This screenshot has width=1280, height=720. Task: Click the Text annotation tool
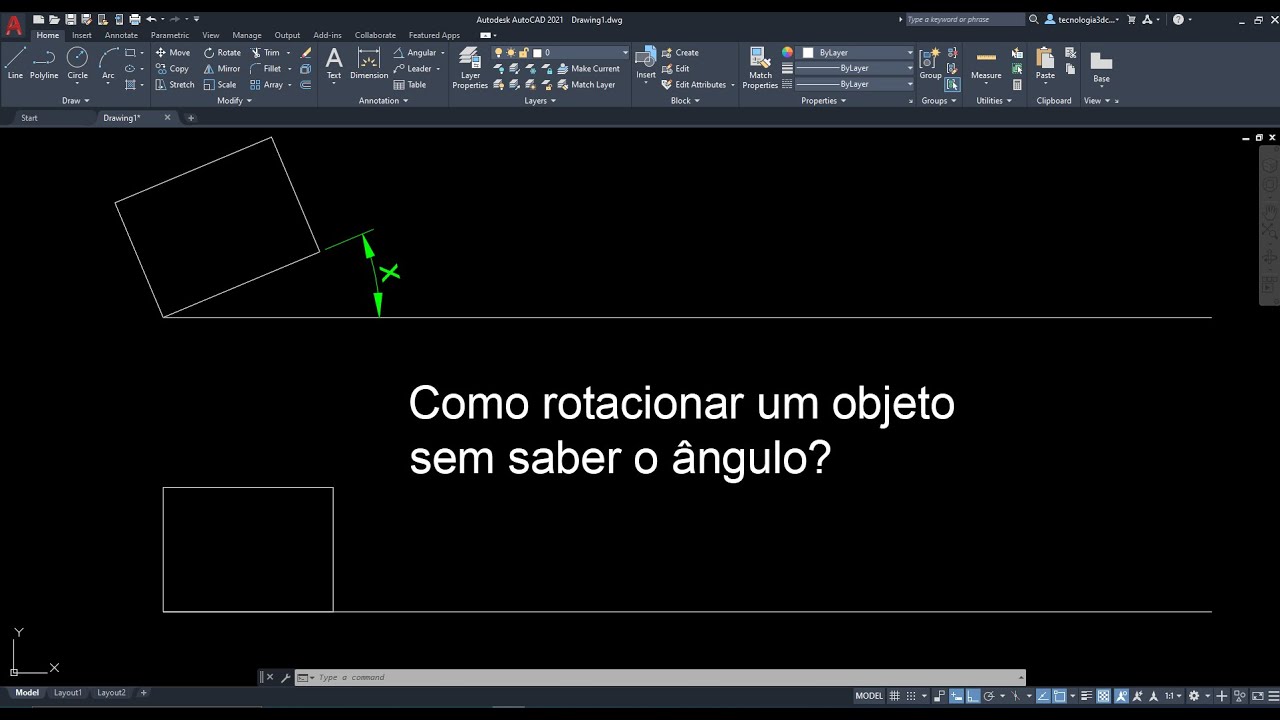(334, 63)
